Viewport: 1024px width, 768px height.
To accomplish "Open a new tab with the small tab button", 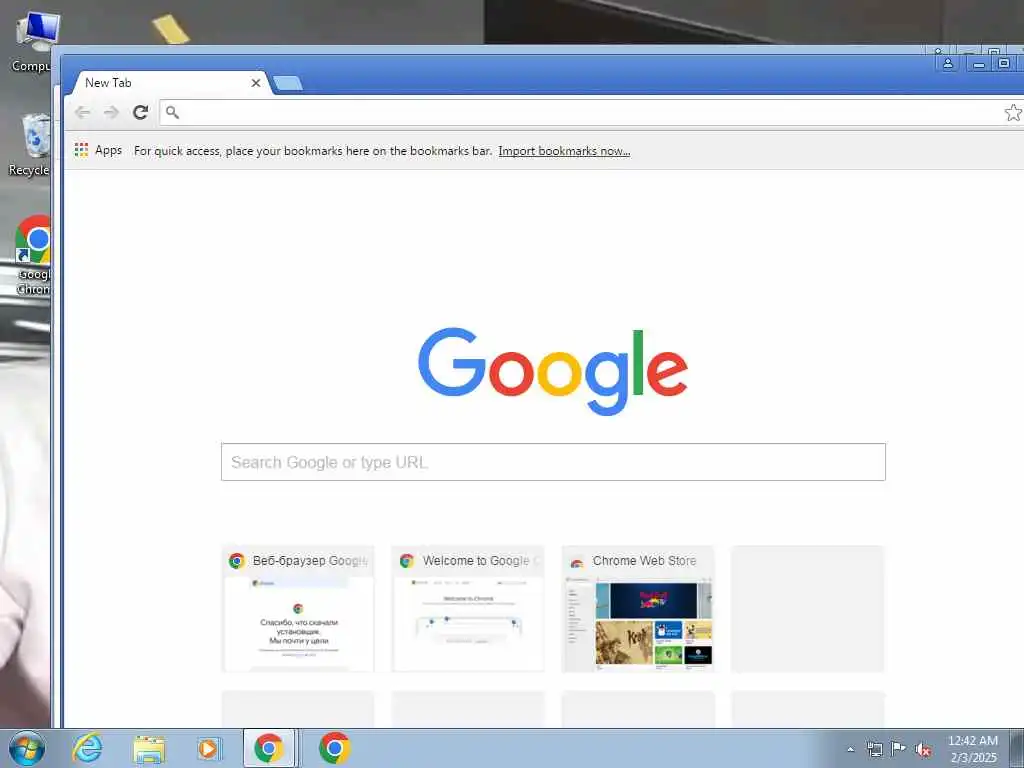I will tap(287, 83).
